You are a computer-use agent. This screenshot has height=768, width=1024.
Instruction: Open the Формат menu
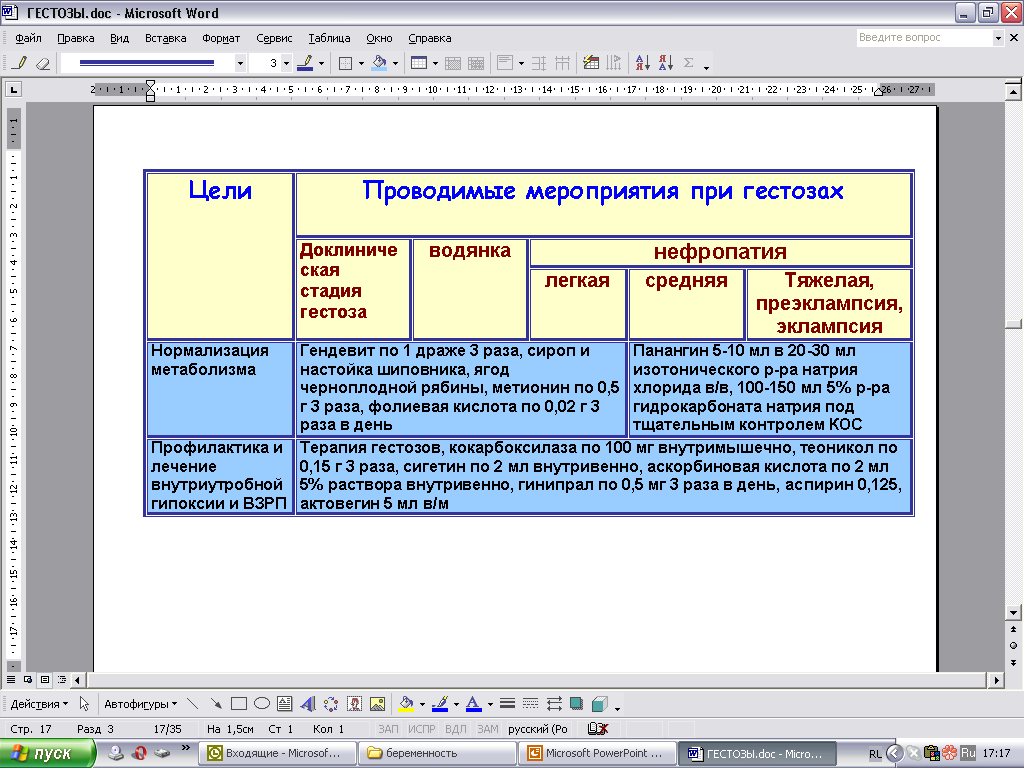click(221, 38)
